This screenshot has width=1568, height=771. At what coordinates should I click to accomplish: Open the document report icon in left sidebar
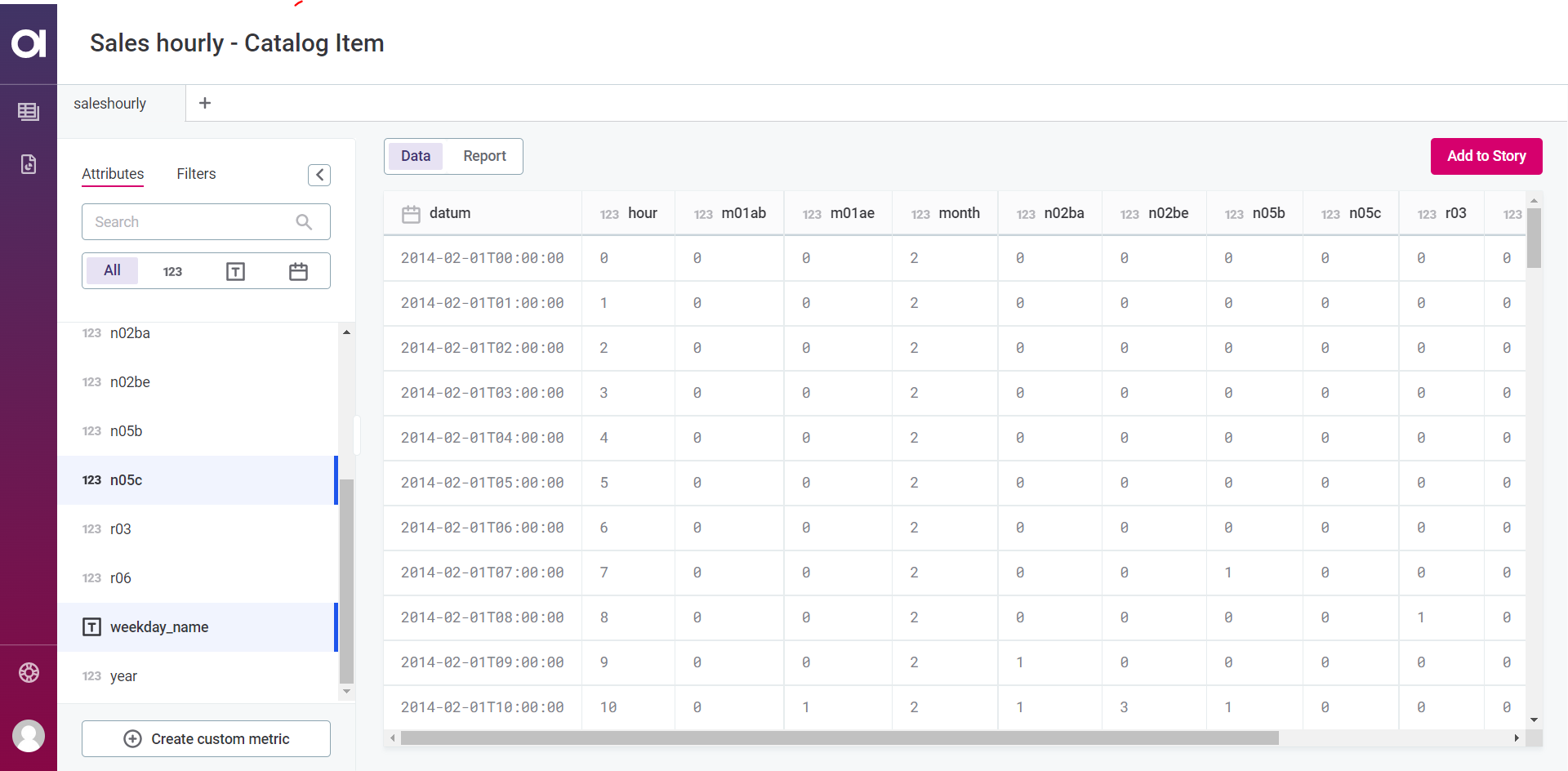[x=29, y=164]
